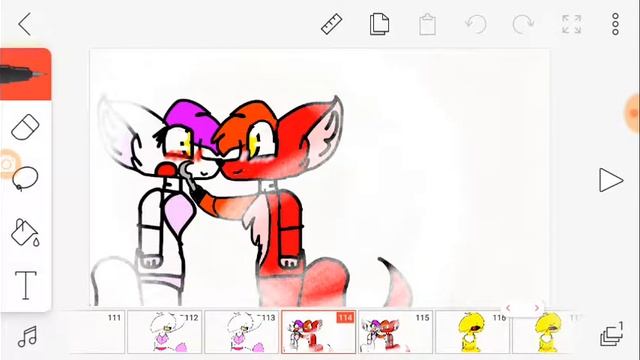Screen dimensions: 640x360
Task: Copy the current frame
Action: 379,24
